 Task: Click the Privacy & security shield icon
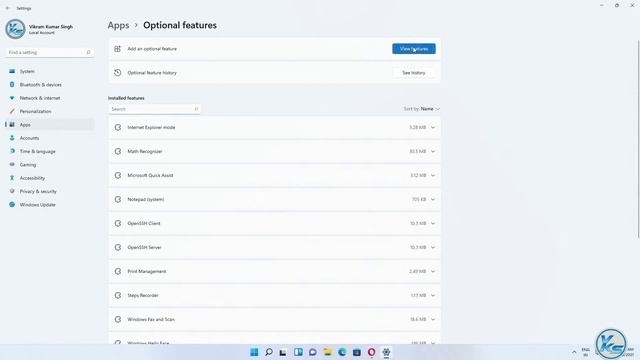click(12, 191)
